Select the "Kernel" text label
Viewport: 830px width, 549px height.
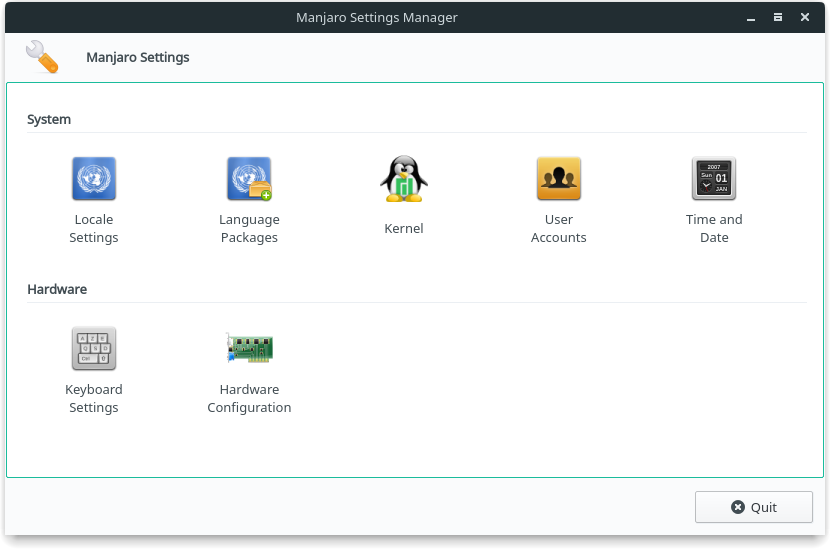click(x=404, y=229)
